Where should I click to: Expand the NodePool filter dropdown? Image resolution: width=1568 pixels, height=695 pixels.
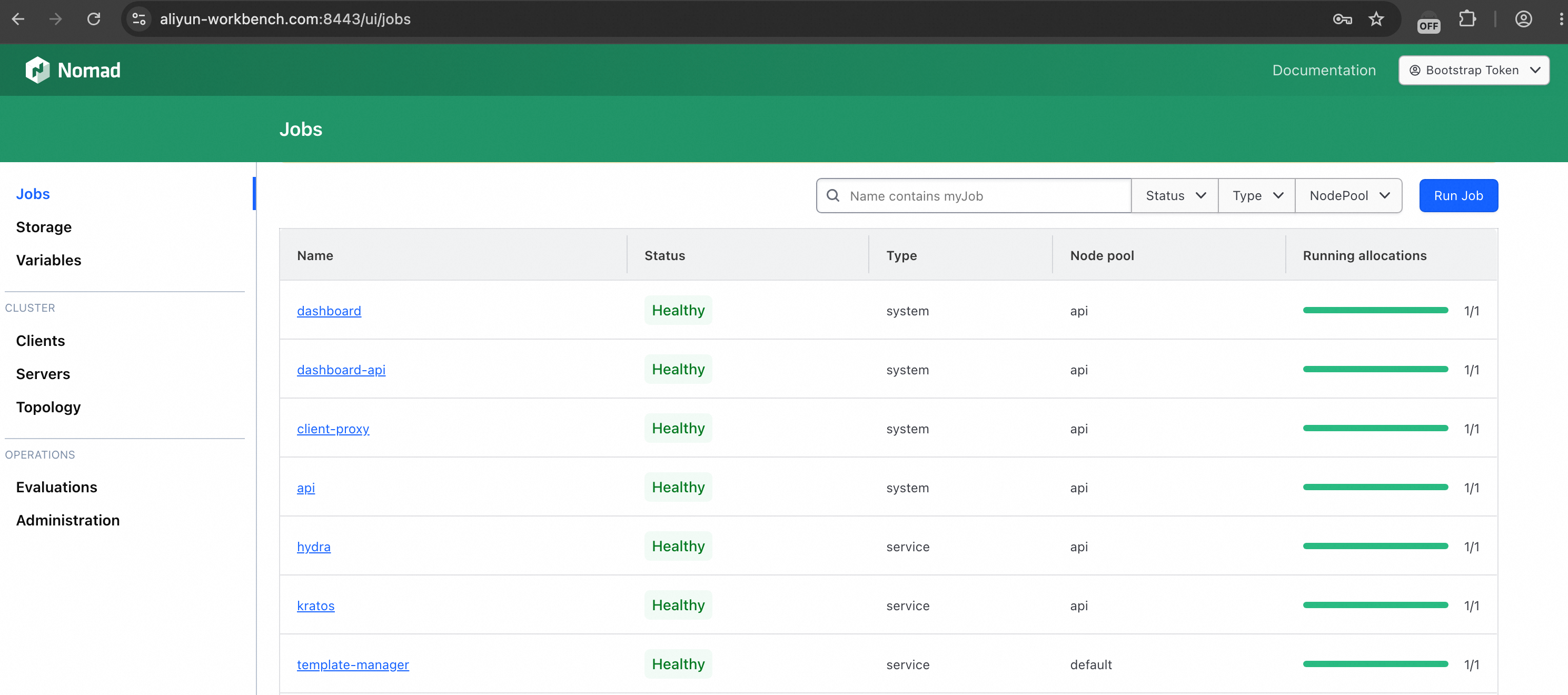(1349, 195)
